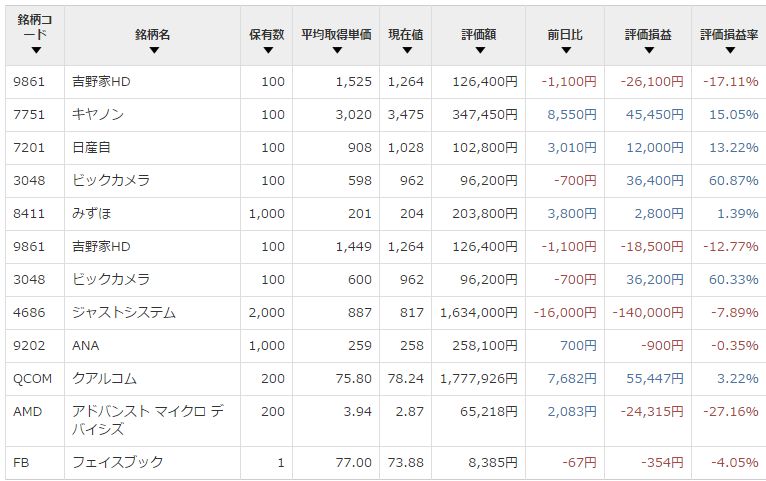Sort by 評価損益 column arrow
Screen dimensions: 766x481
pyautogui.click(x=648, y=50)
